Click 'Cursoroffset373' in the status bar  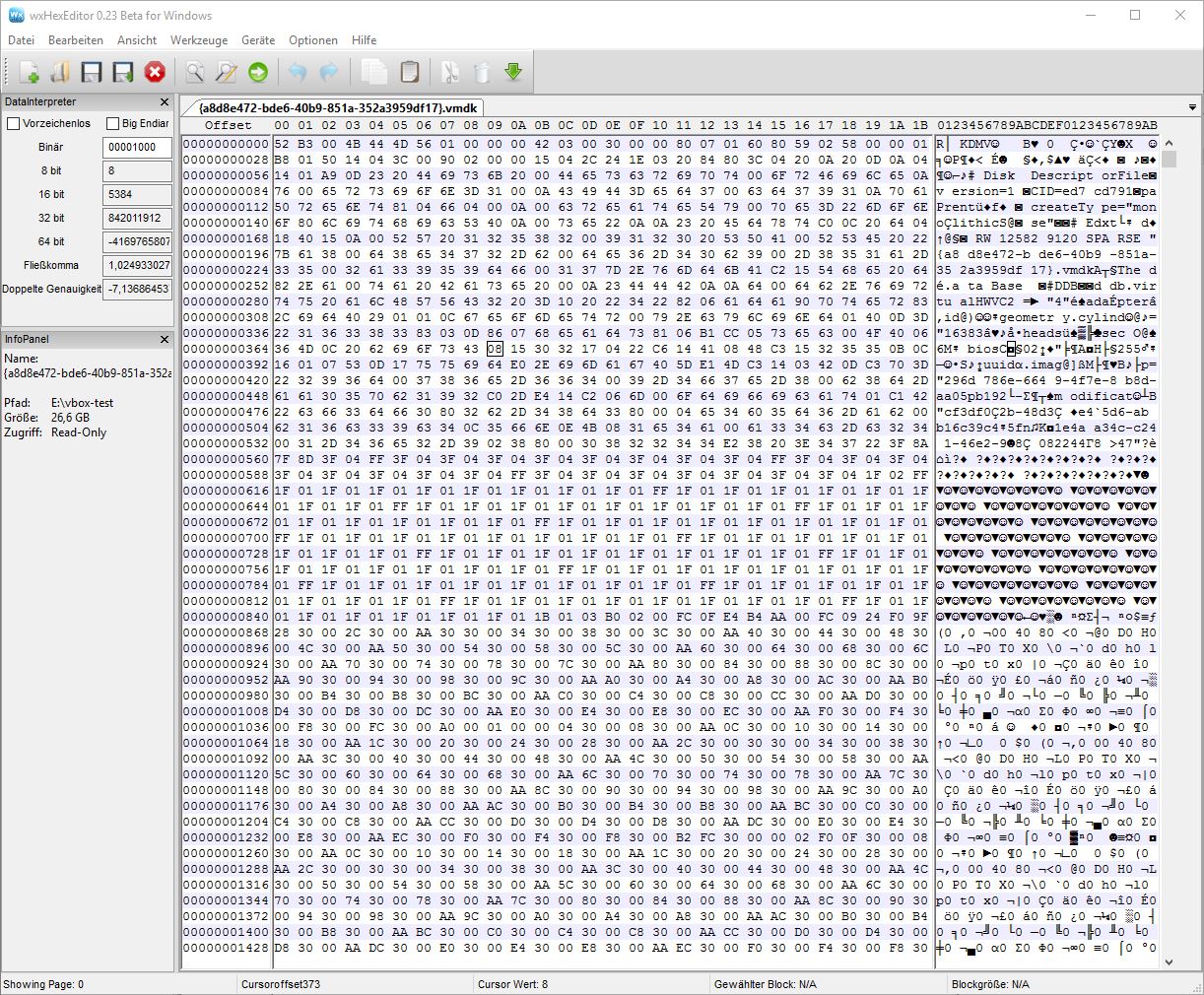pyautogui.click(x=281, y=984)
